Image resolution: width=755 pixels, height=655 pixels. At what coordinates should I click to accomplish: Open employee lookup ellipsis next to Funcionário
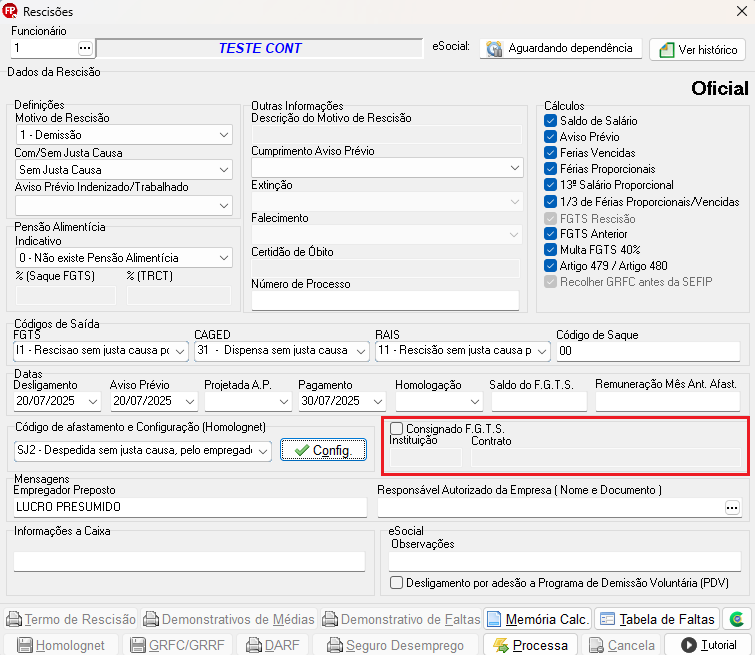point(85,48)
